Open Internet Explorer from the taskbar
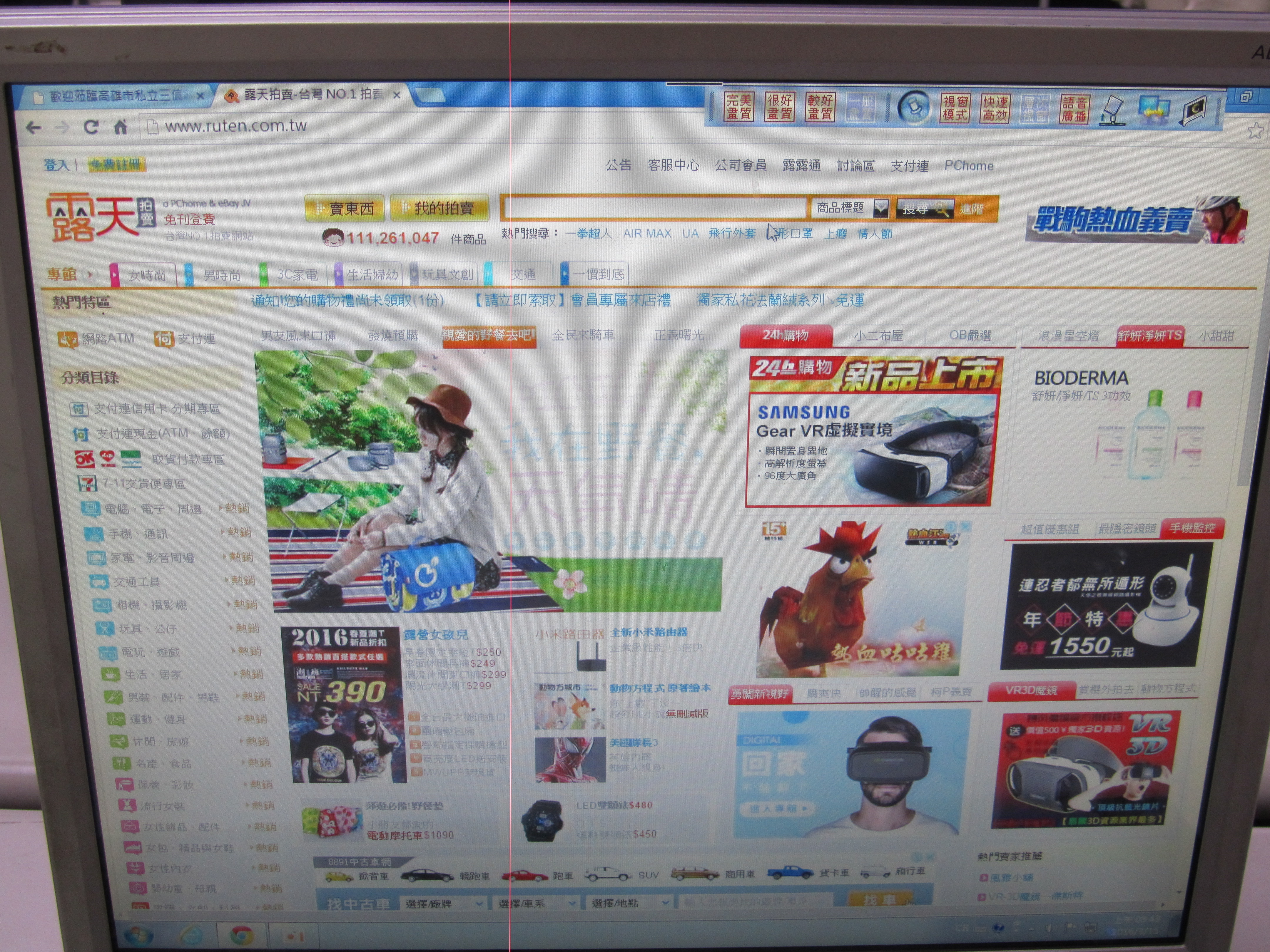Viewport: 1270px width, 952px height. click(x=190, y=936)
